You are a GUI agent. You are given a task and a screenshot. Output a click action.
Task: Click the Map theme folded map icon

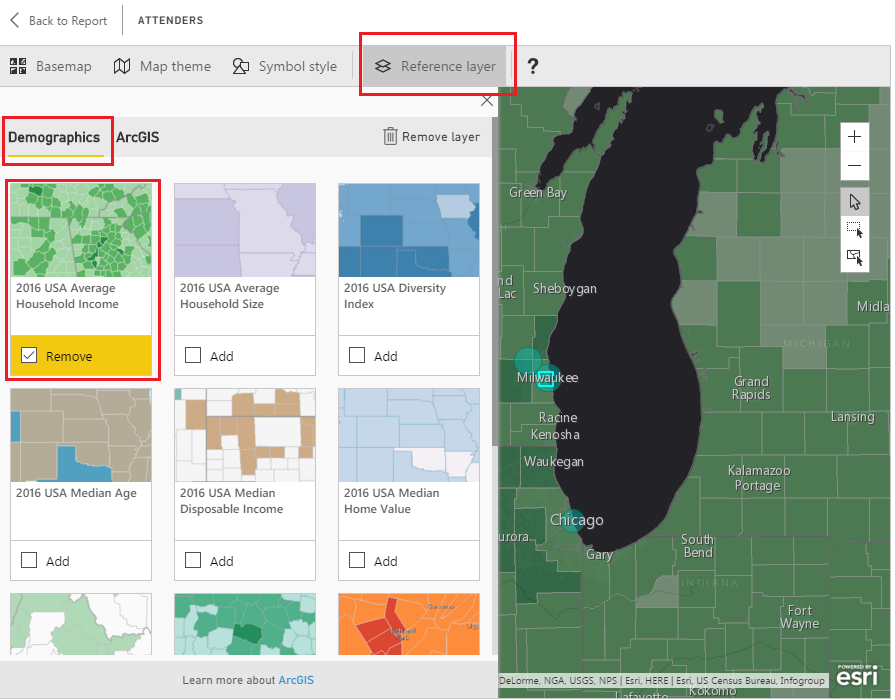click(122, 66)
